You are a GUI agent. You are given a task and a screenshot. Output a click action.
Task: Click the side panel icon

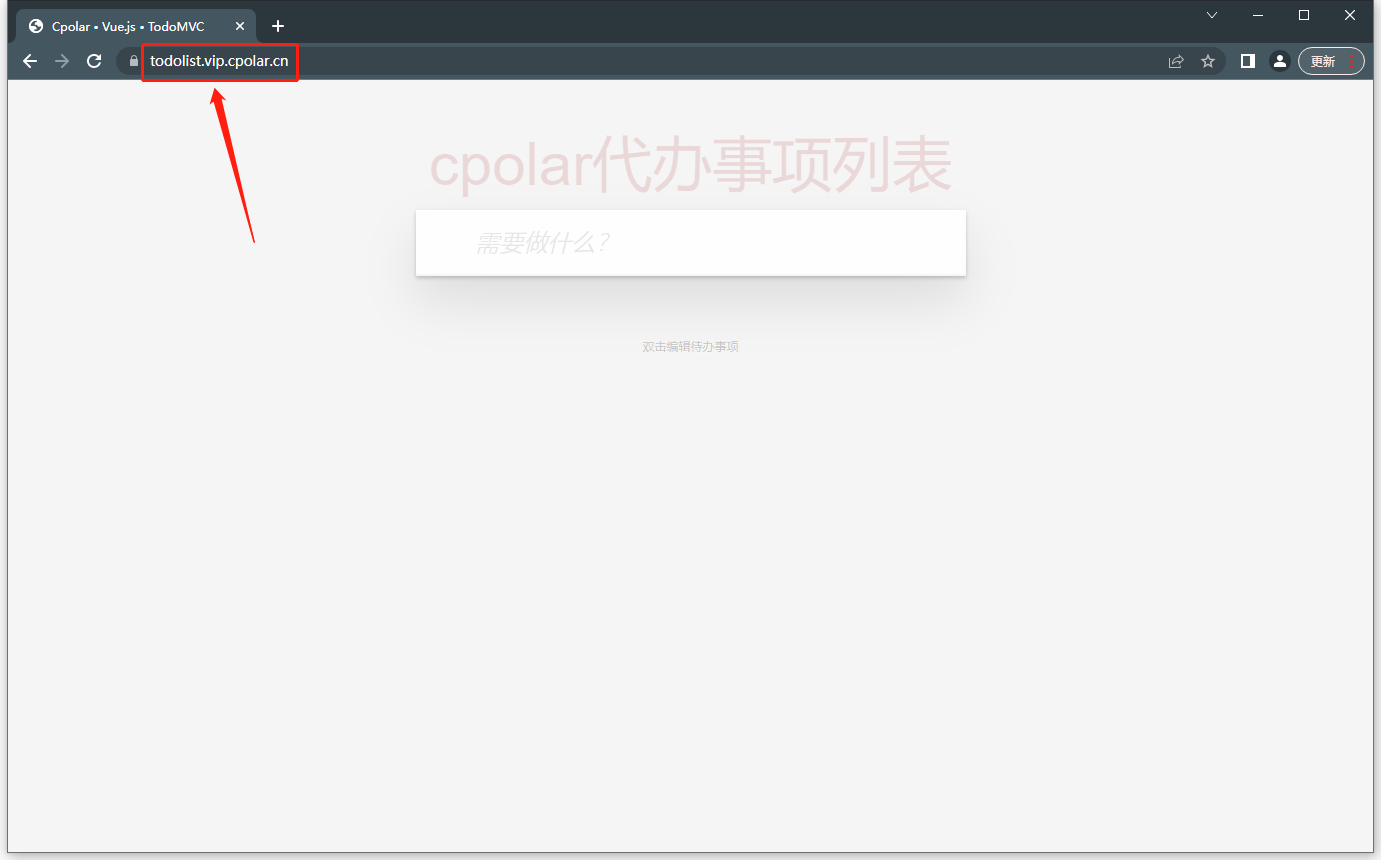point(1247,60)
